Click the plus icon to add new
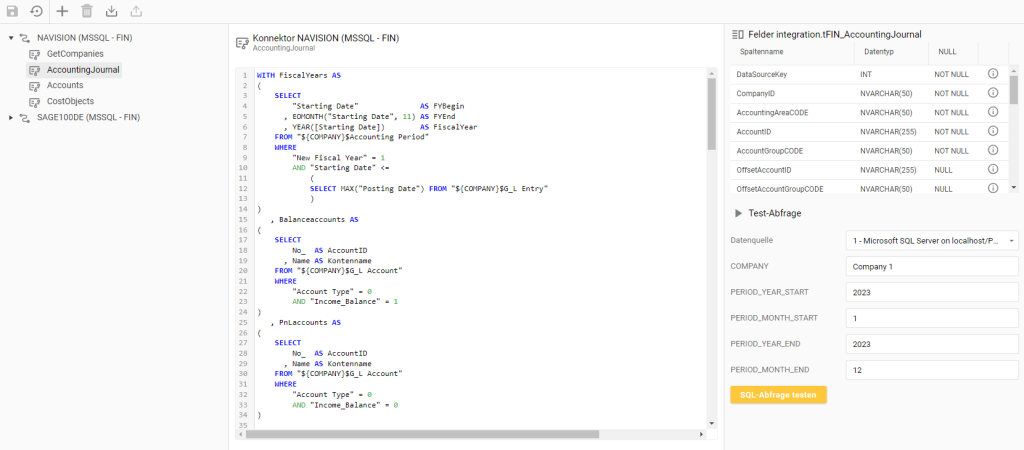 (62, 11)
